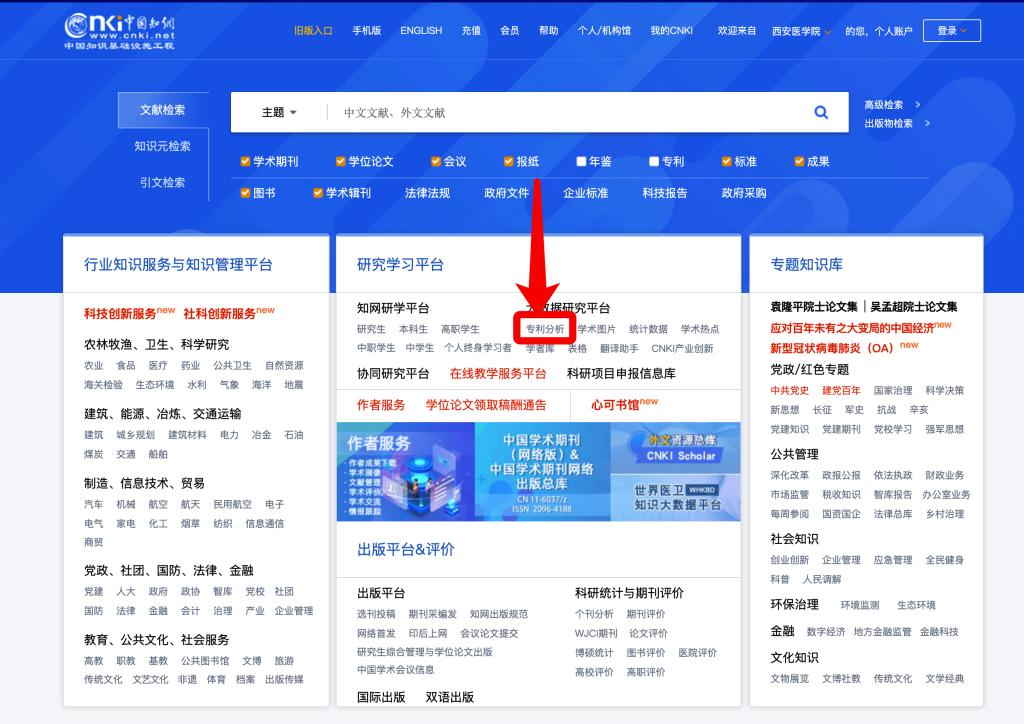Open the 双语出版 link

pos(450,697)
